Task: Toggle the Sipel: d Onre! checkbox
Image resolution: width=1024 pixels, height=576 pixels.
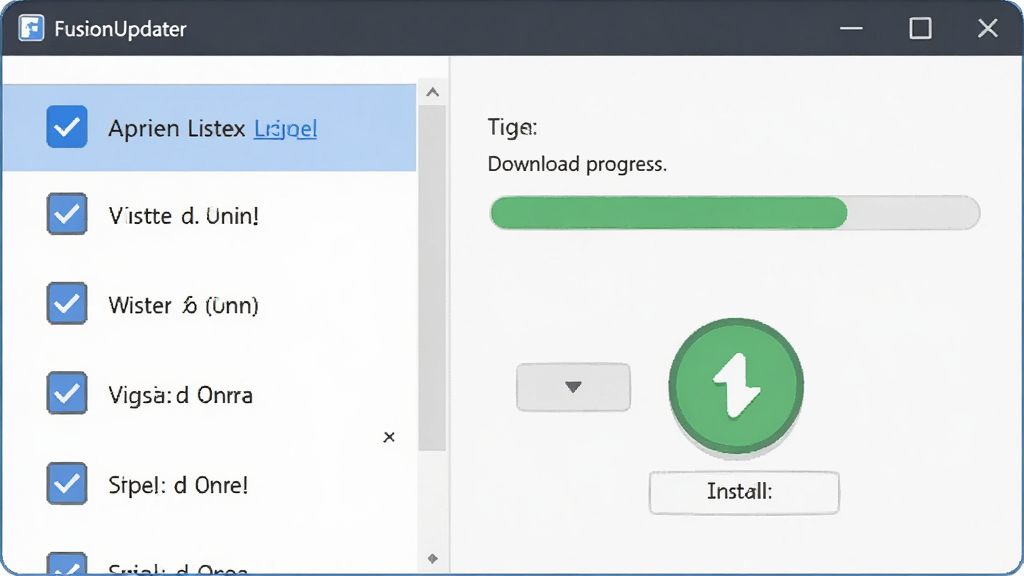Action: click(x=67, y=483)
